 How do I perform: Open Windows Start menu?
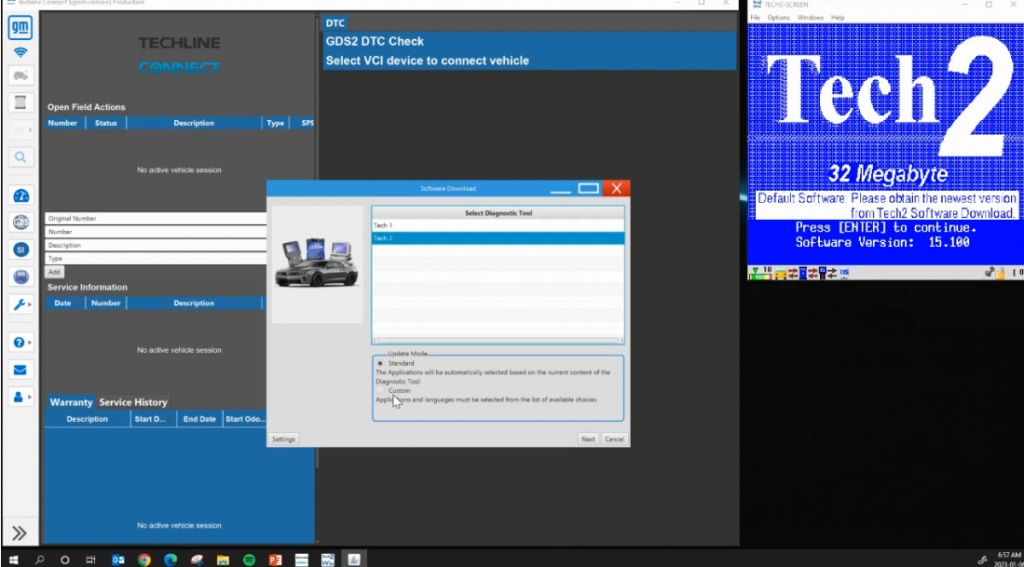pyautogui.click(x=13, y=560)
